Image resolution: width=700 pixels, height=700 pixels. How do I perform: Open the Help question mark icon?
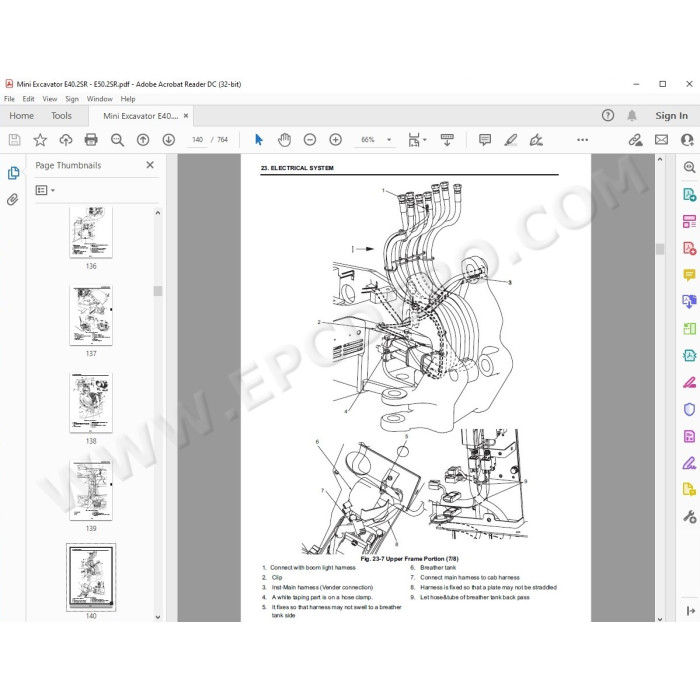(x=608, y=116)
